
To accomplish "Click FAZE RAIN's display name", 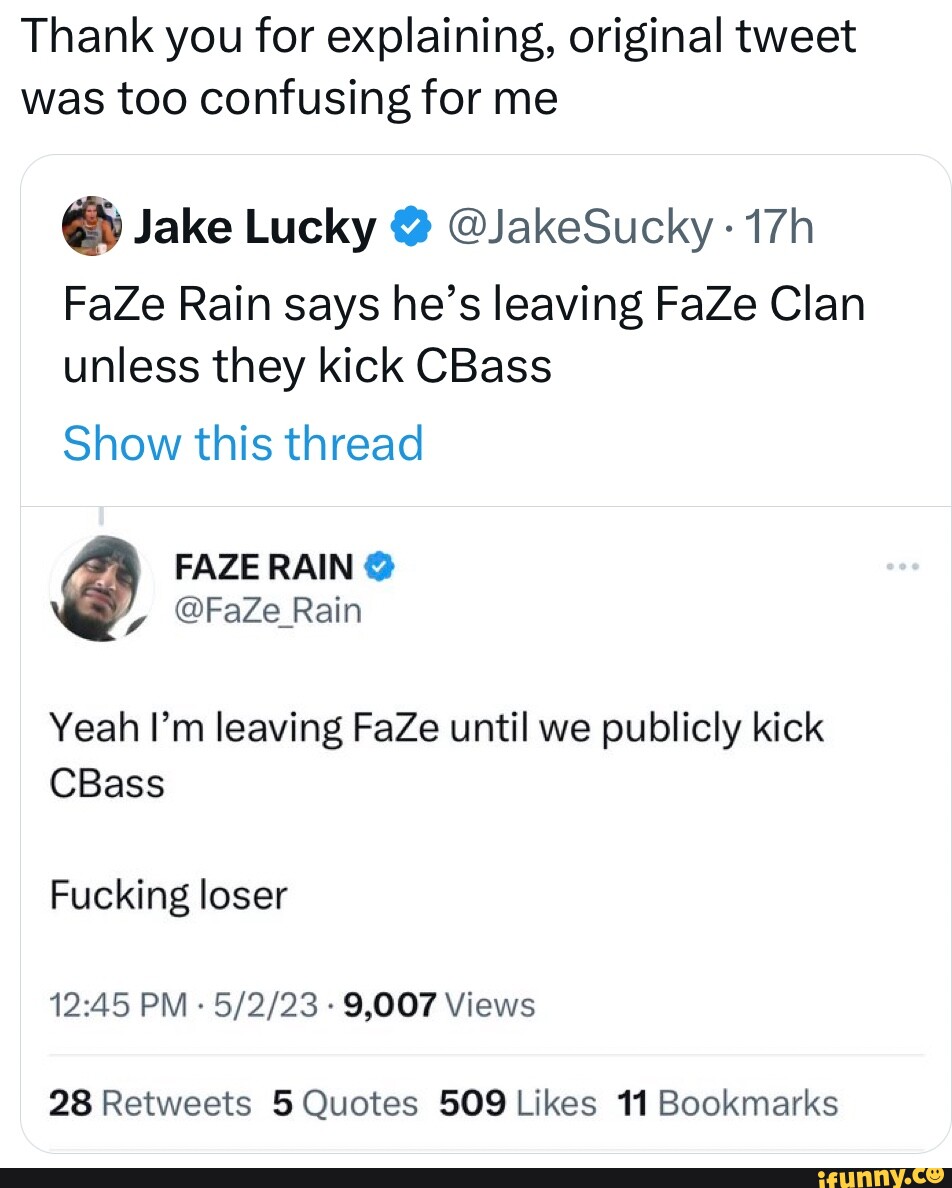I will (x=262, y=566).
